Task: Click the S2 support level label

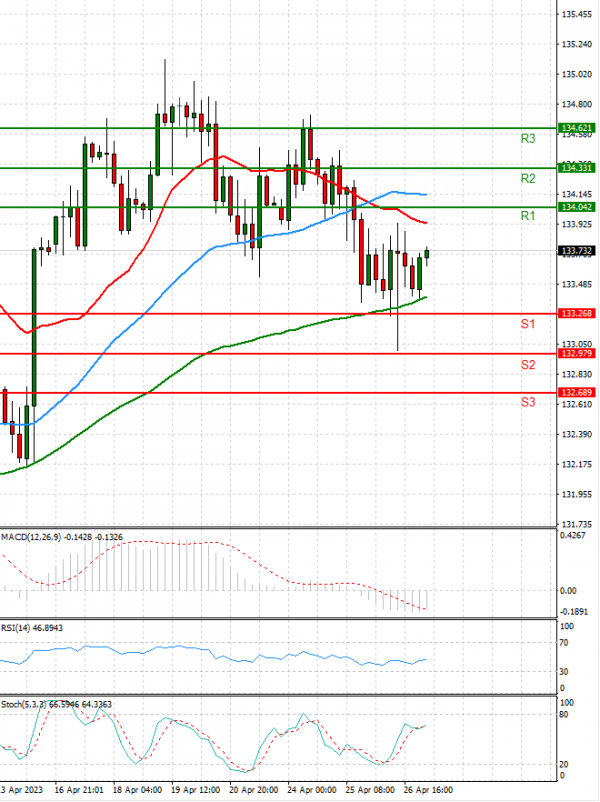Action: click(528, 365)
